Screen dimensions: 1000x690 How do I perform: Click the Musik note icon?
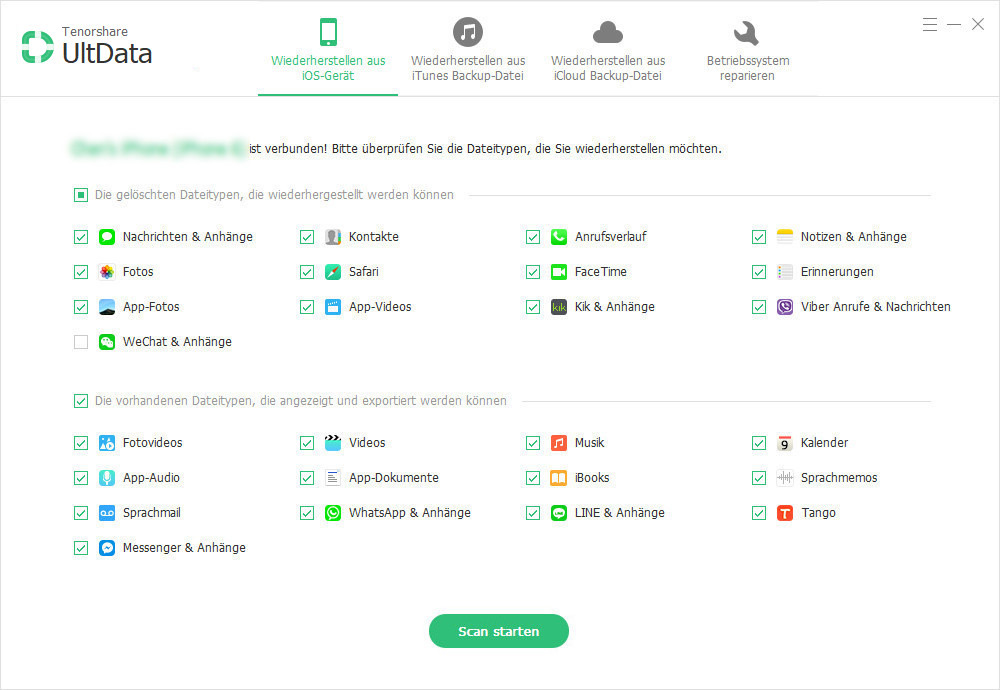click(559, 443)
